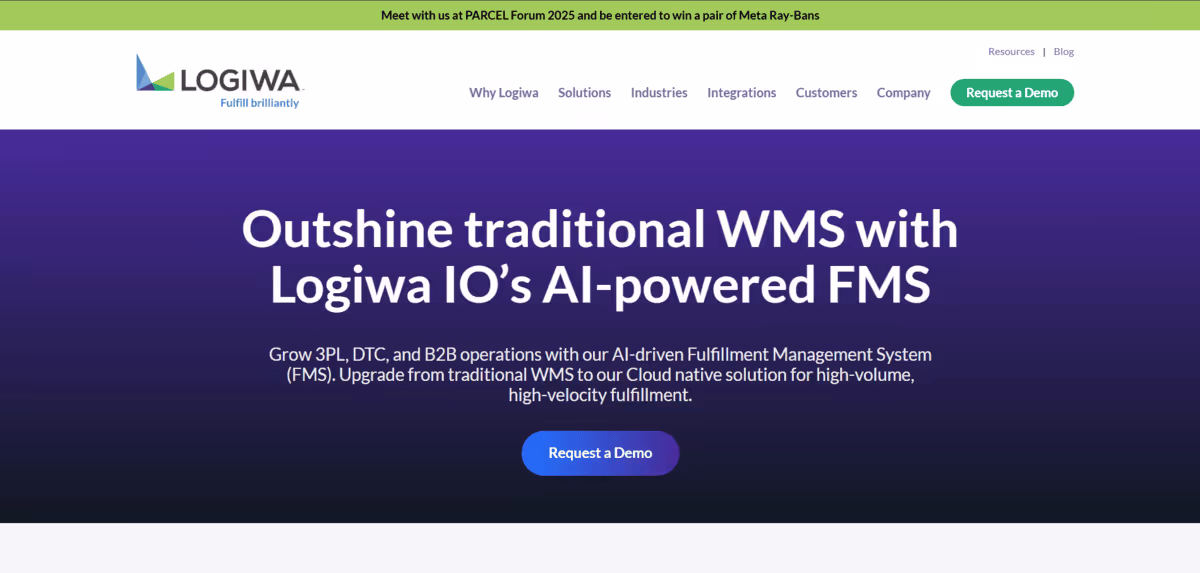Go to the Blog page
Viewport: 1200px width, 573px height.
click(x=1064, y=52)
